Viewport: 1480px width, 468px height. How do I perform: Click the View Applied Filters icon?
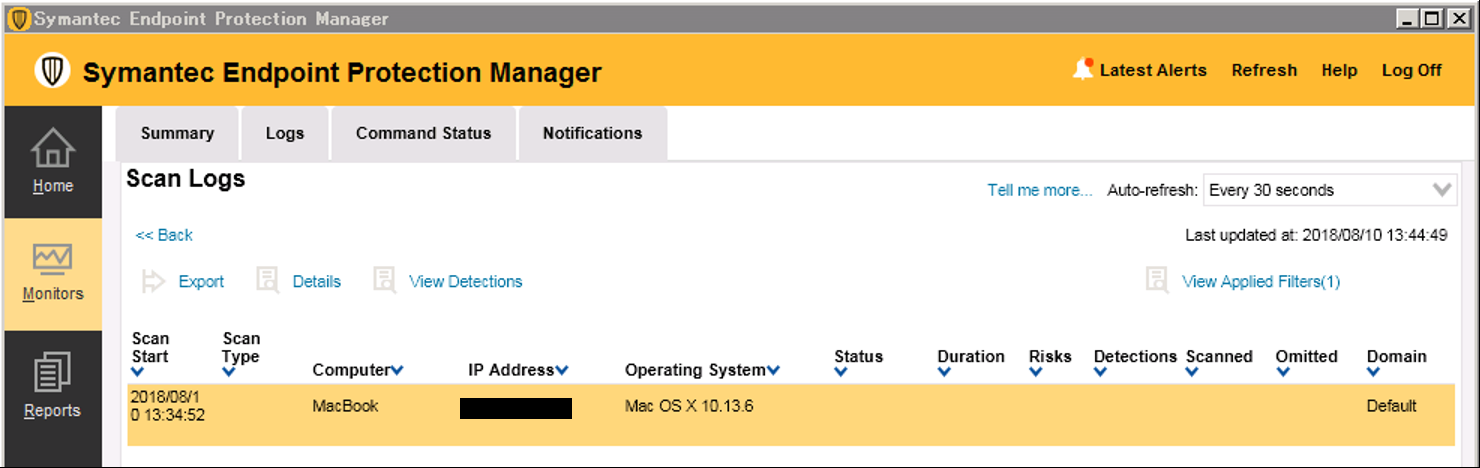[x=1156, y=280]
